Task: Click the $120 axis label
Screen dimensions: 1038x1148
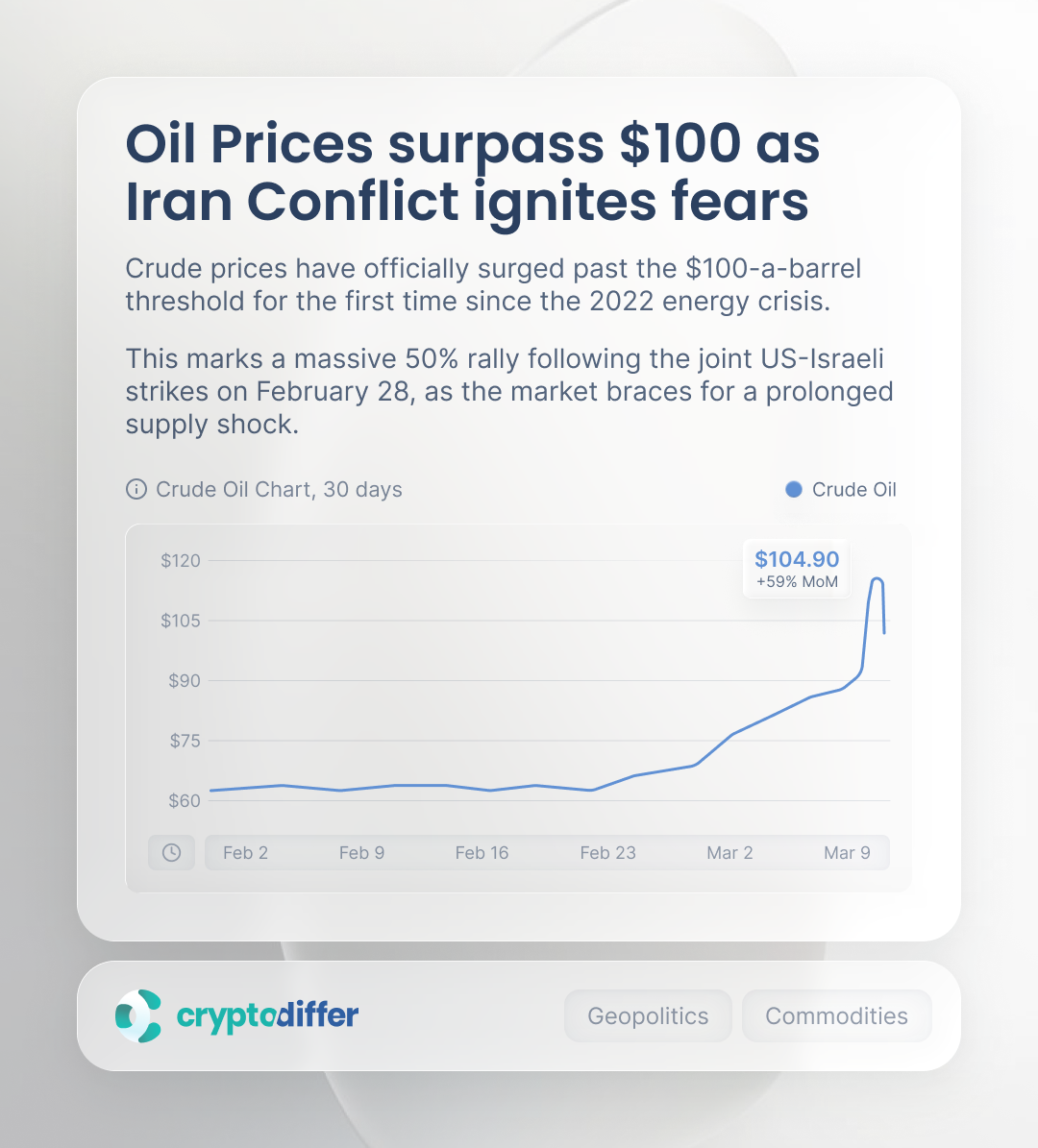Action: (x=181, y=560)
